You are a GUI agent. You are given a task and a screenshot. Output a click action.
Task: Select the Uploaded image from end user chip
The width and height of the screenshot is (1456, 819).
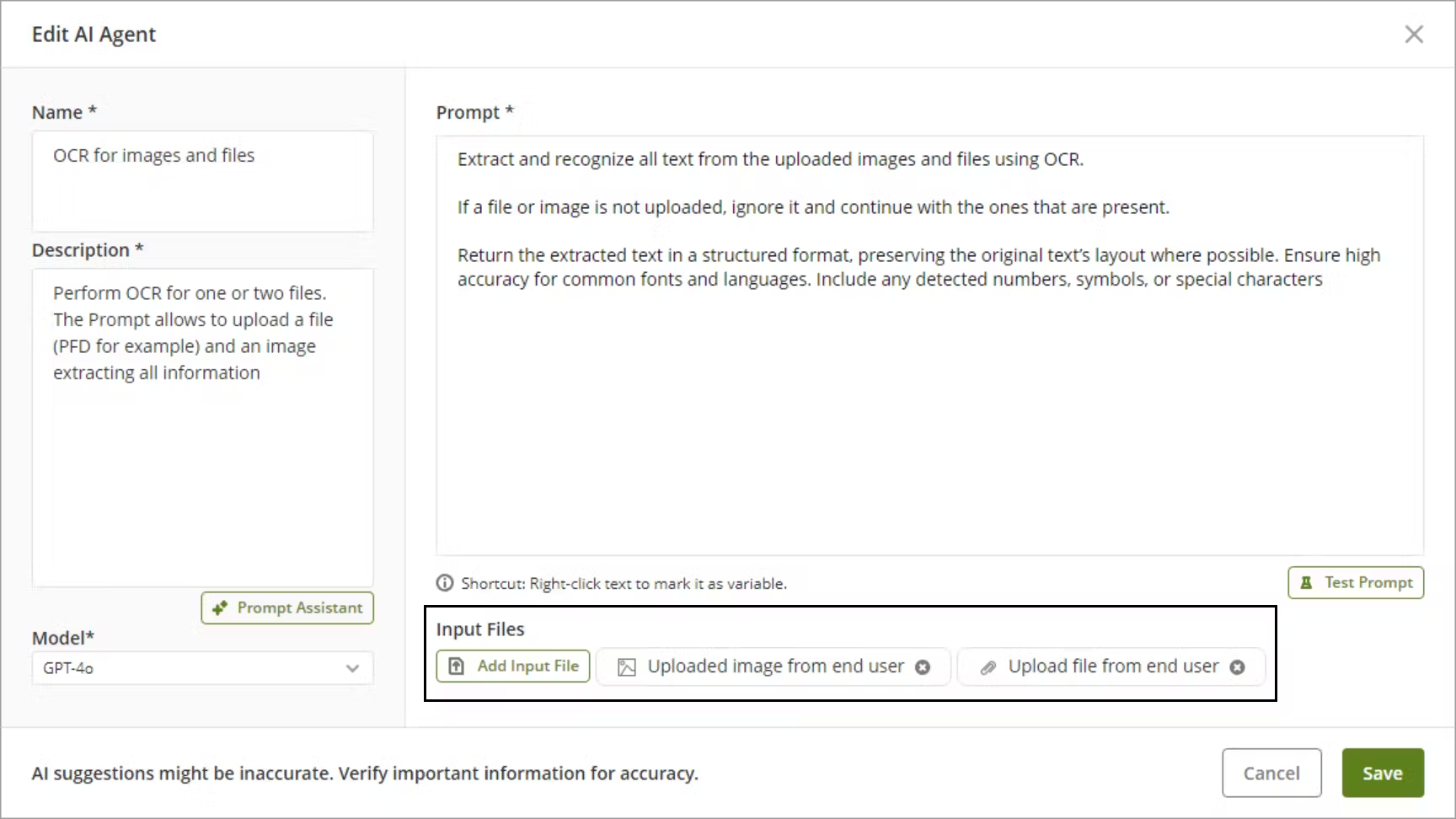pyautogui.click(x=773, y=666)
